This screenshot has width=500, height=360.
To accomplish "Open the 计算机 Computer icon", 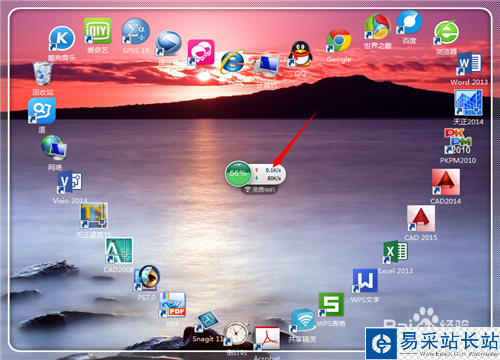I will click(267, 67).
